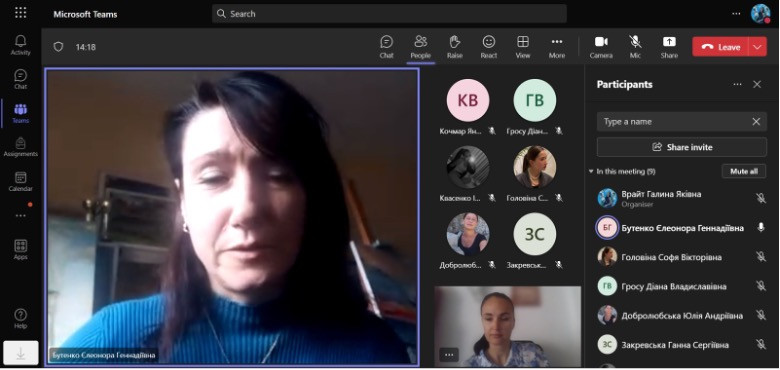Click the Share invite button
Viewport: 780px width, 370px height.
(x=682, y=147)
